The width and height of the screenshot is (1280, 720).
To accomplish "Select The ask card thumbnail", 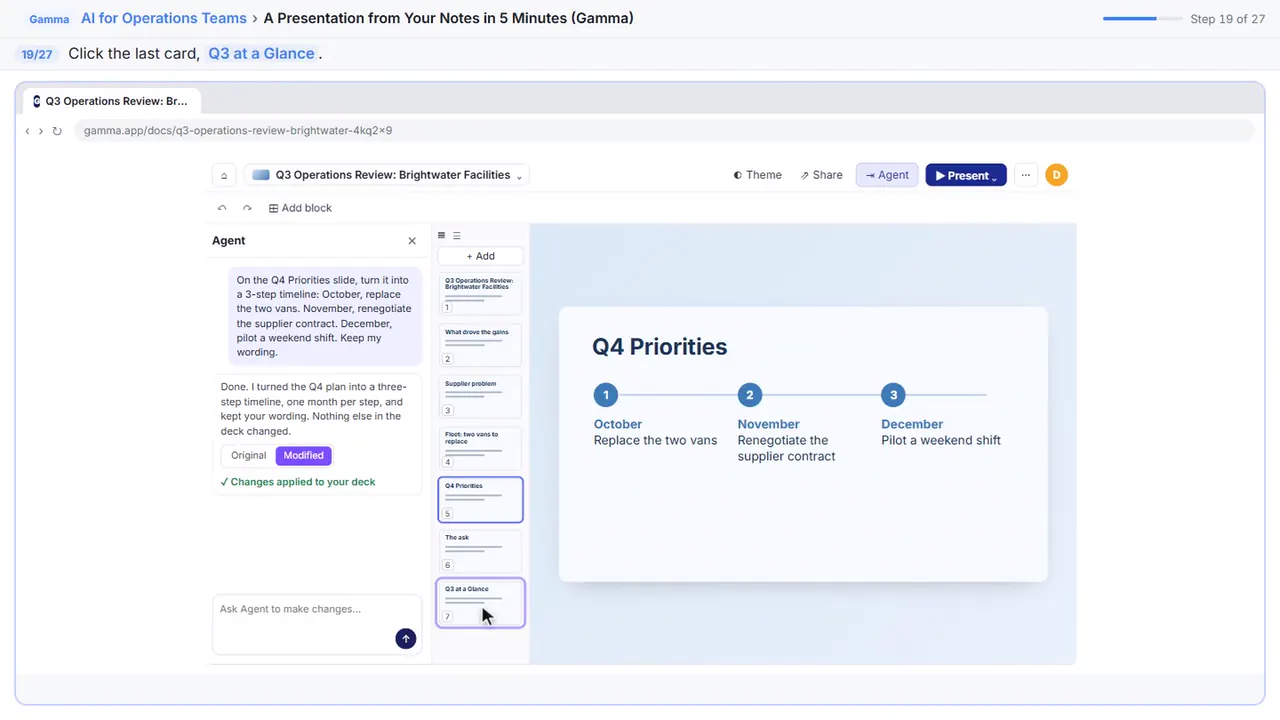I will [x=480, y=551].
